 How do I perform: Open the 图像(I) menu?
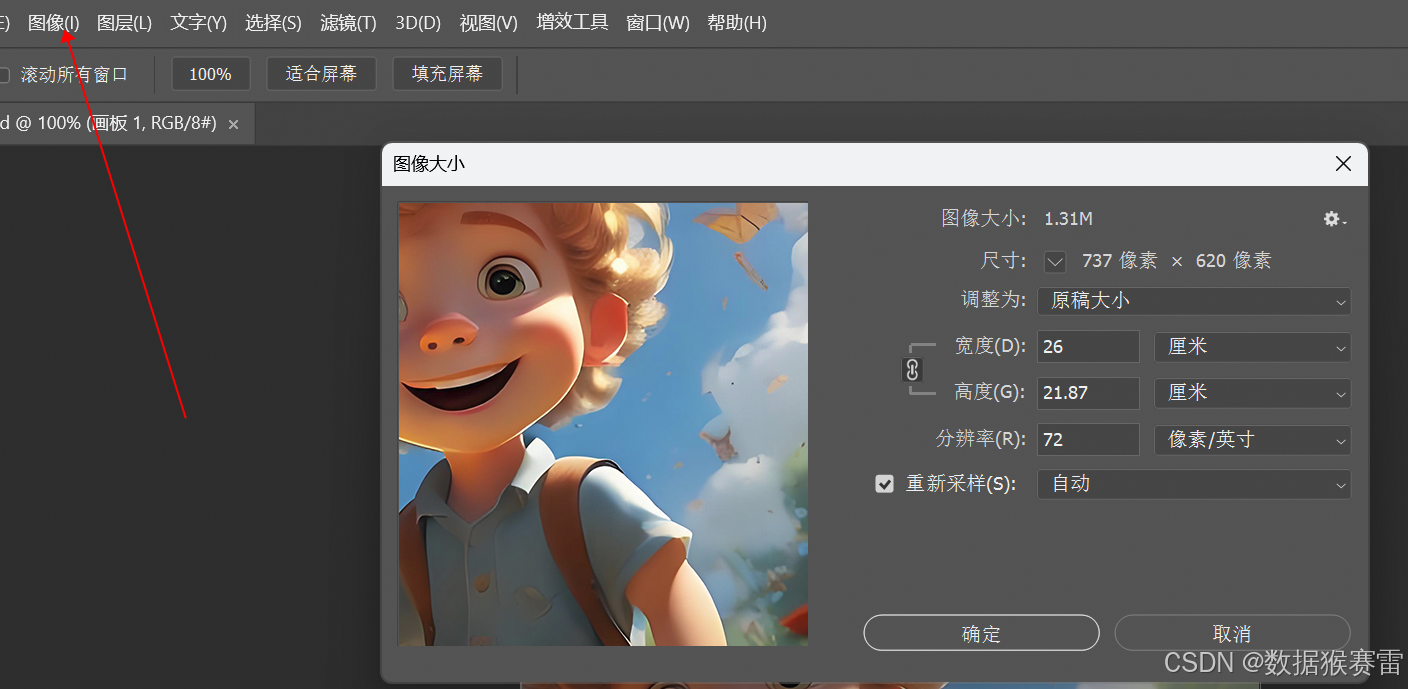coord(54,22)
